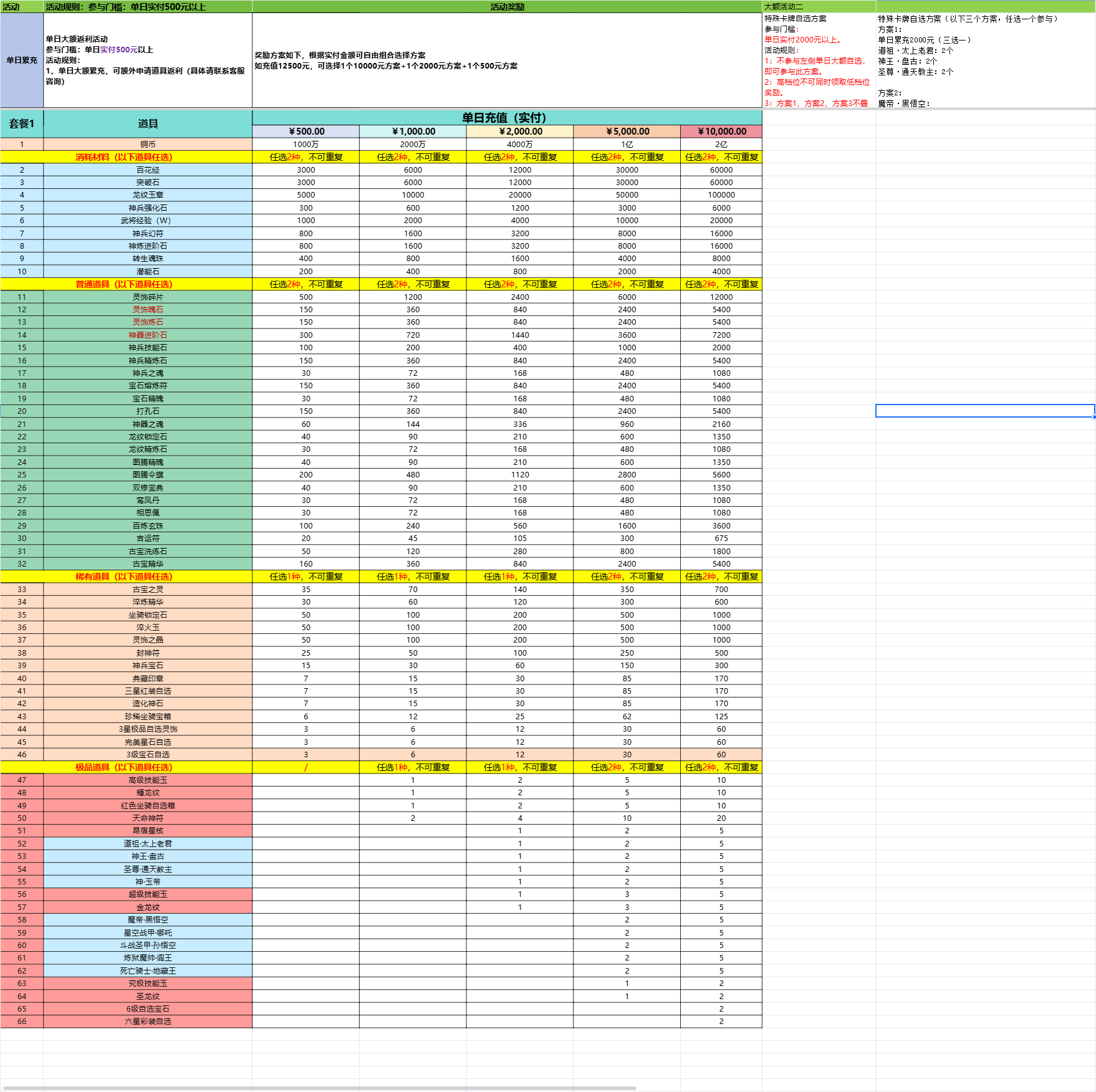Click the 大额活动二 header cell
Screen dimensions: 1096x1092
click(818, 7)
